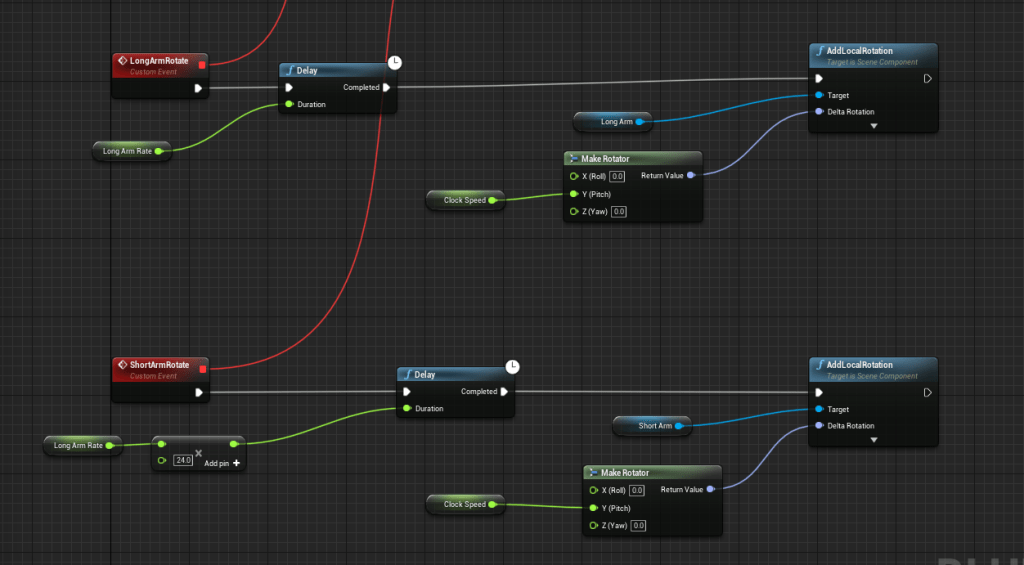Select Long Arm Rate variable feeding the multiply node

(80, 445)
